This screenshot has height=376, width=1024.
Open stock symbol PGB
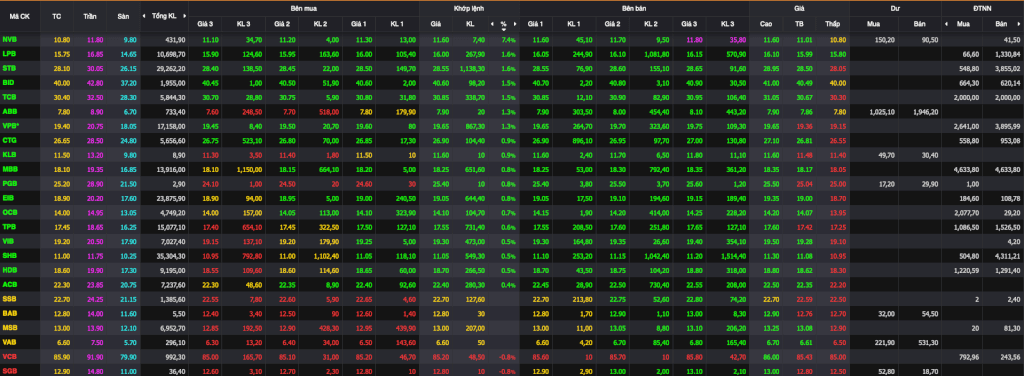[10, 183]
